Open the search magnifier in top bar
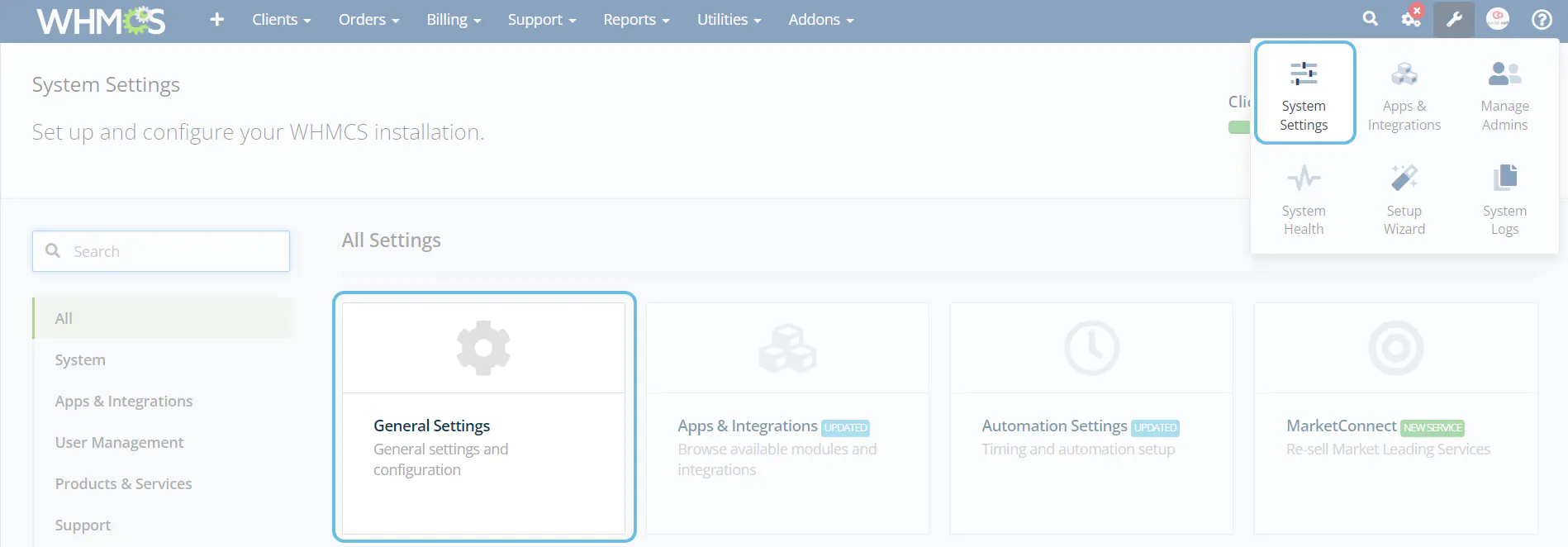Screen dimensions: 1568x547 [x=1370, y=19]
